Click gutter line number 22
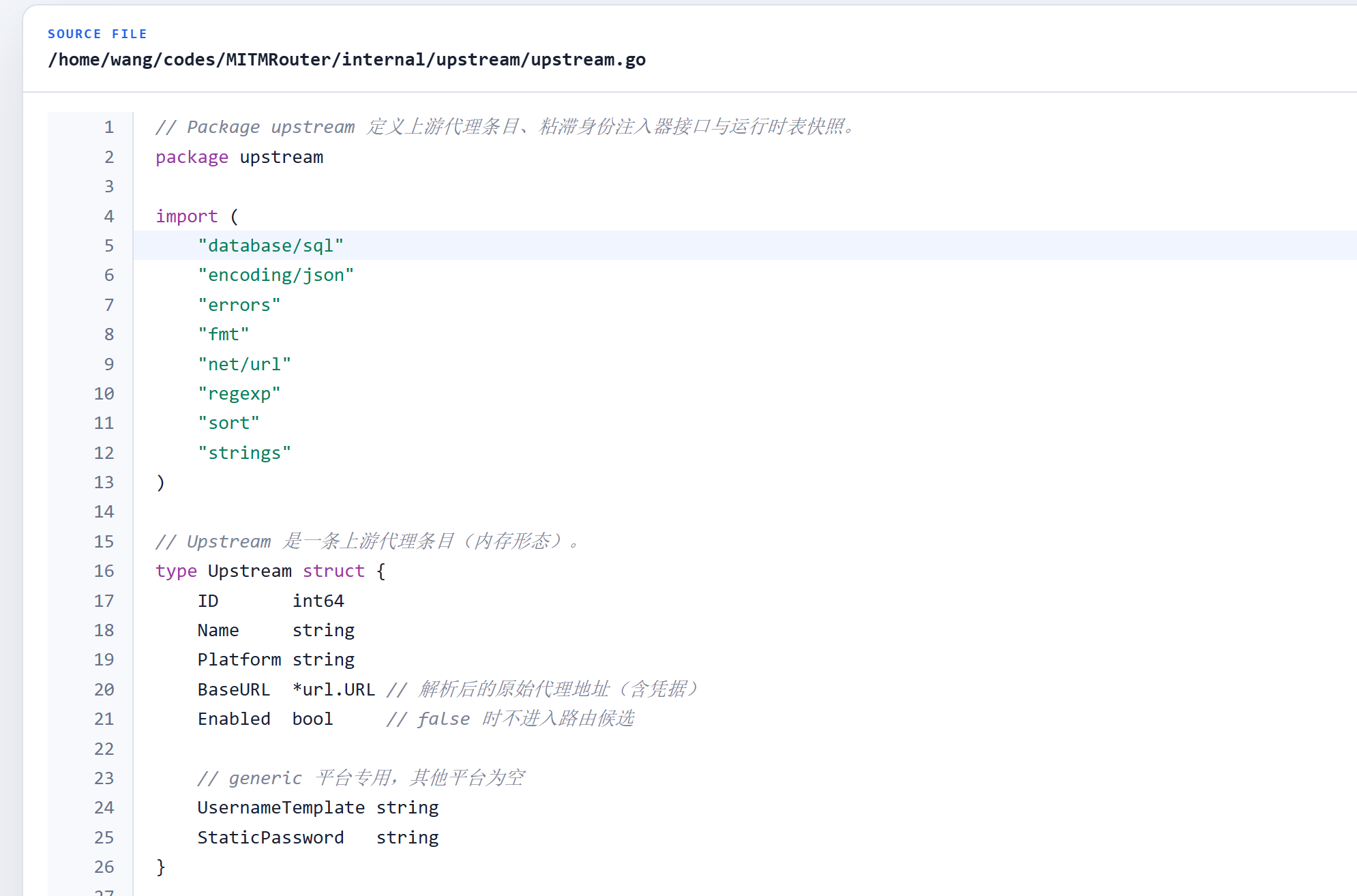The height and width of the screenshot is (896, 1357). point(104,749)
